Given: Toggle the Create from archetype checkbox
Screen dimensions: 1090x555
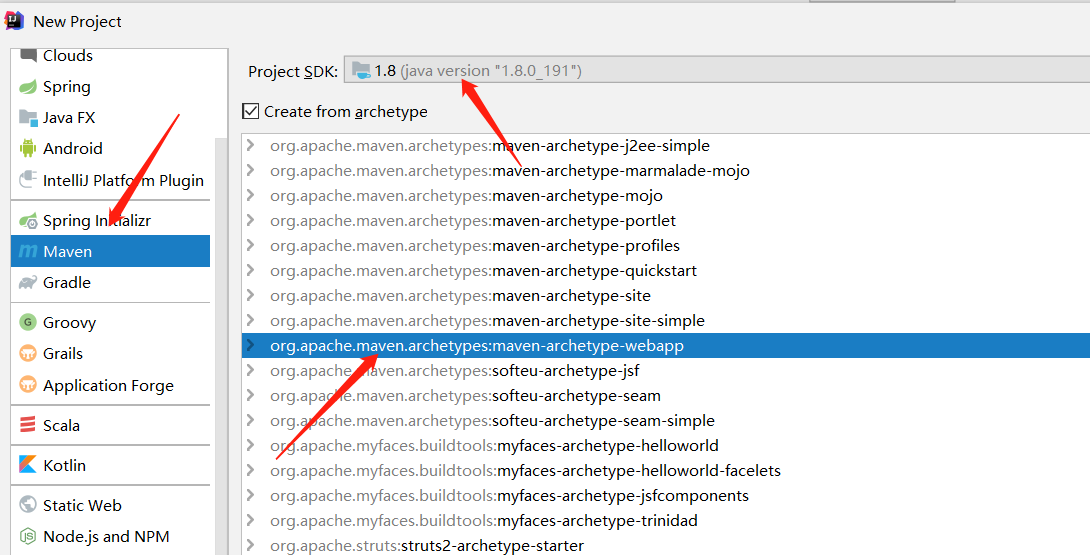Looking at the screenshot, I should [x=250, y=111].
